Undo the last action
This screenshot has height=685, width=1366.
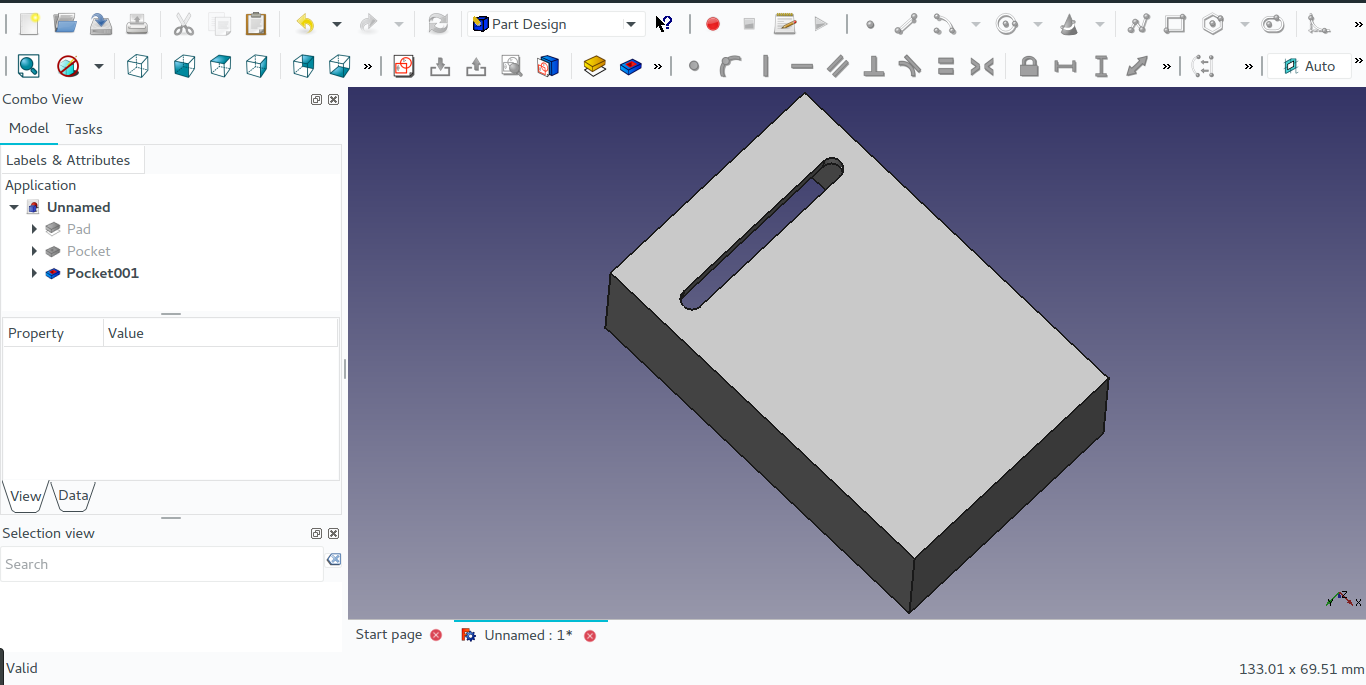[306, 24]
